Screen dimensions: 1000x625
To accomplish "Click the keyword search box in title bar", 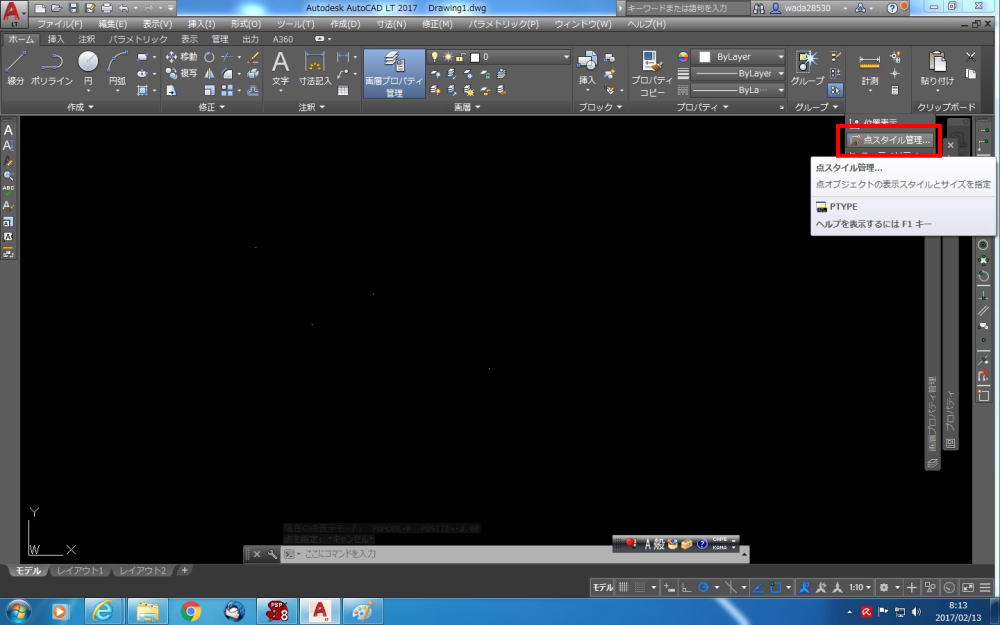I will click(x=686, y=8).
